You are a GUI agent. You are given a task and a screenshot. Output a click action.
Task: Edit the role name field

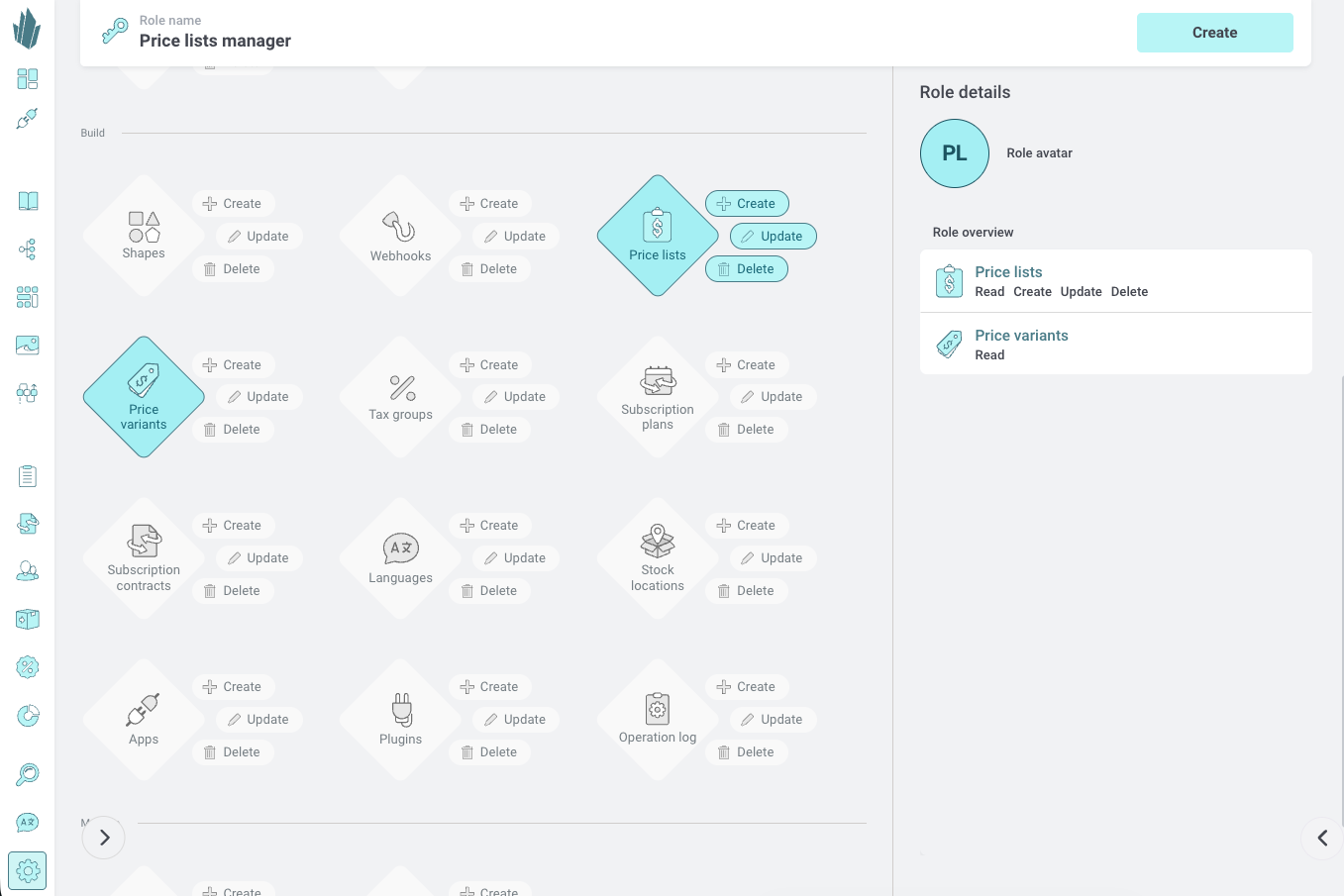[215, 41]
